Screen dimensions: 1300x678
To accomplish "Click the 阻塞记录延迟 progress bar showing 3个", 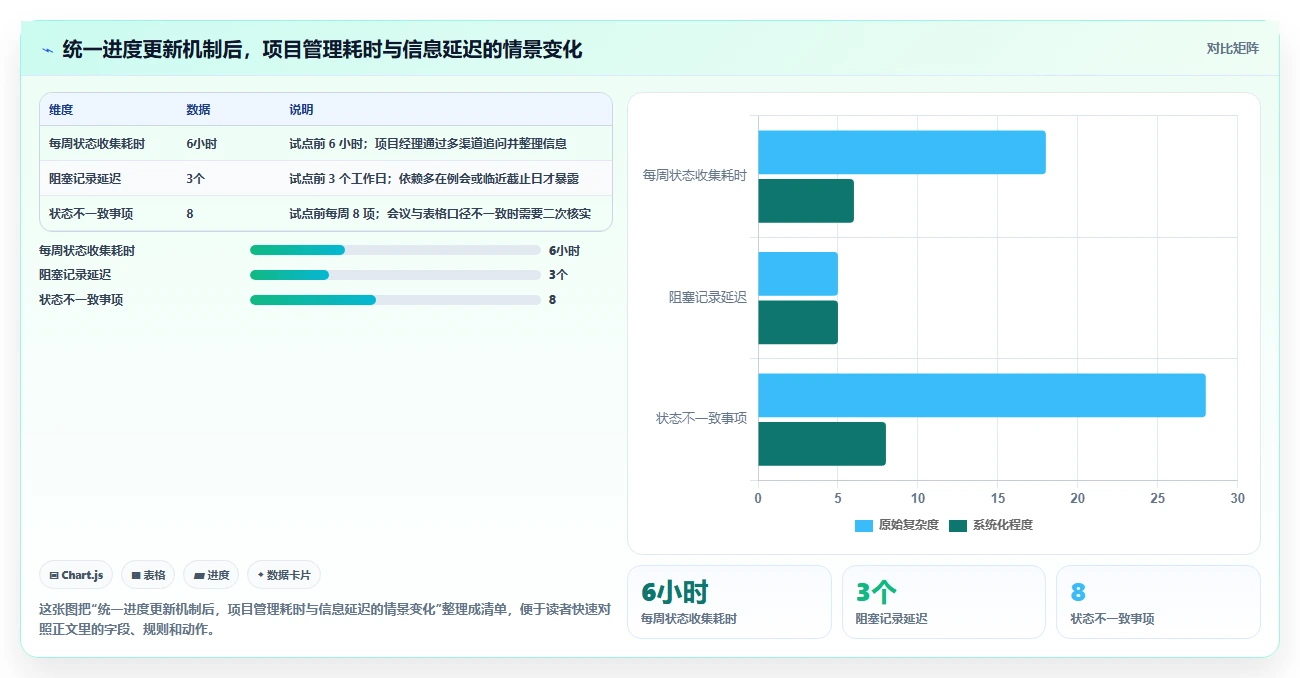I will [x=395, y=275].
